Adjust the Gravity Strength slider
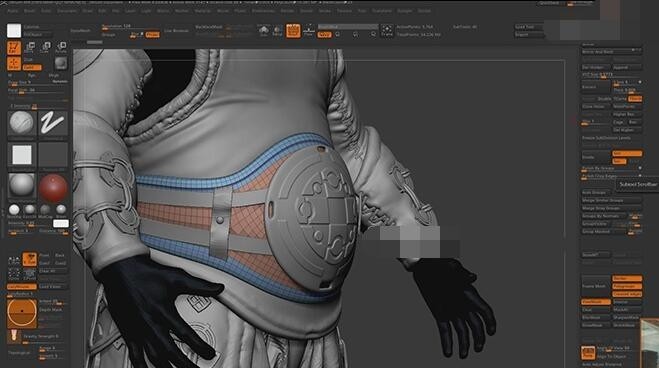This screenshot has width=659, height=368. pos(45,338)
